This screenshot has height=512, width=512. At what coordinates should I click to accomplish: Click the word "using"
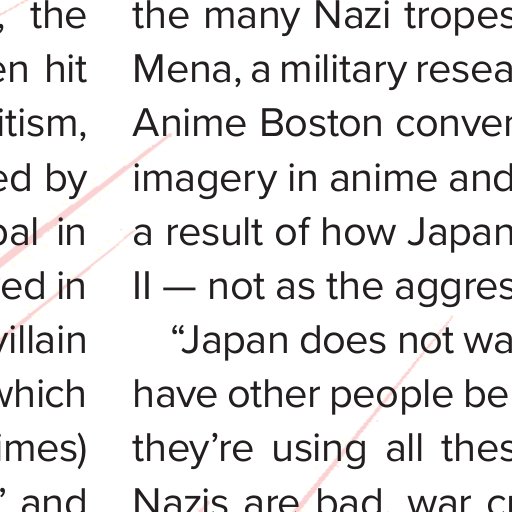pos(319,451)
